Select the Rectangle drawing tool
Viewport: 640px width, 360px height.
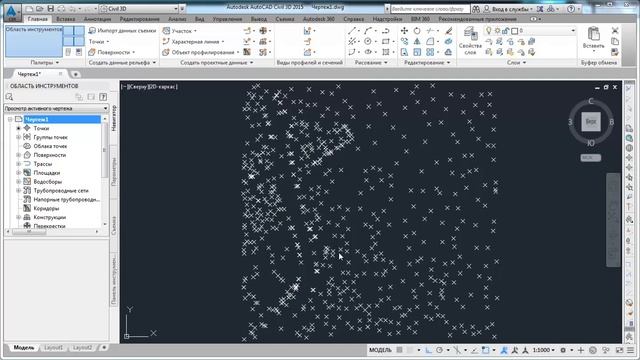point(385,41)
